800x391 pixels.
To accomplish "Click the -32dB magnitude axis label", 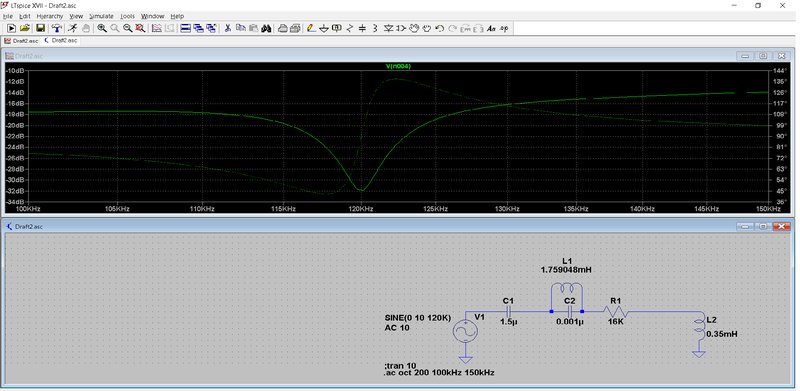I will pyautogui.click(x=14, y=191).
